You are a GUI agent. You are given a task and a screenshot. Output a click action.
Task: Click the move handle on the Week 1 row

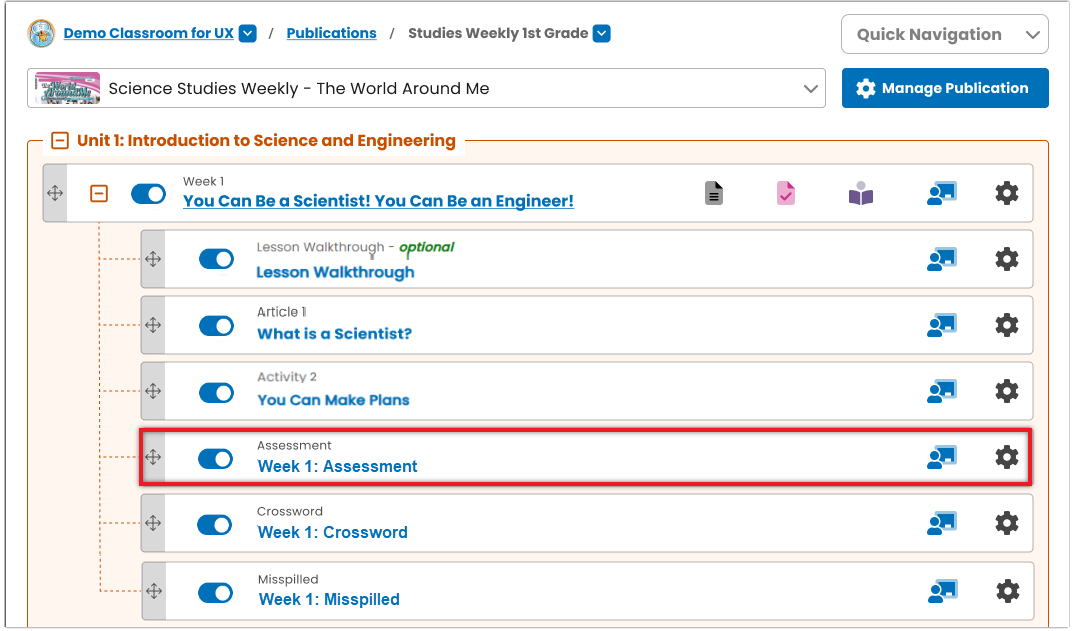pos(55,194)
